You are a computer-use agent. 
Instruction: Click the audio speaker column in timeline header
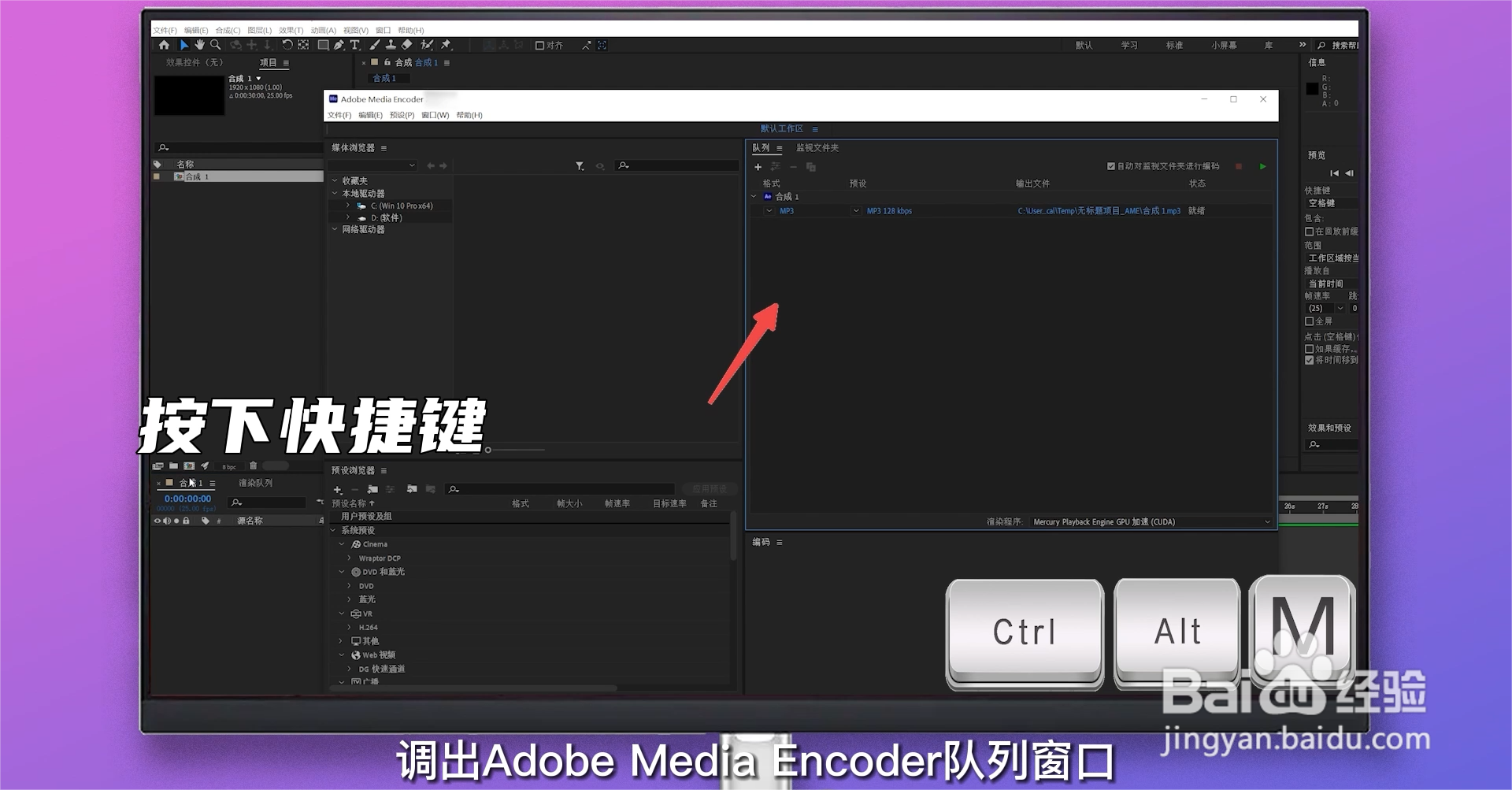(166, 521)
